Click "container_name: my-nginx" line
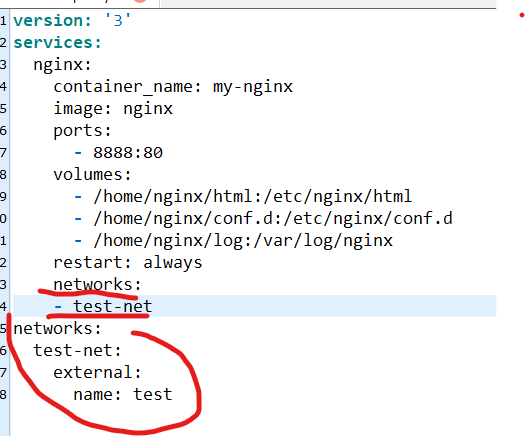Image resolution: width=525 pixels, height=436 pixels. click(x=173, y=87)
